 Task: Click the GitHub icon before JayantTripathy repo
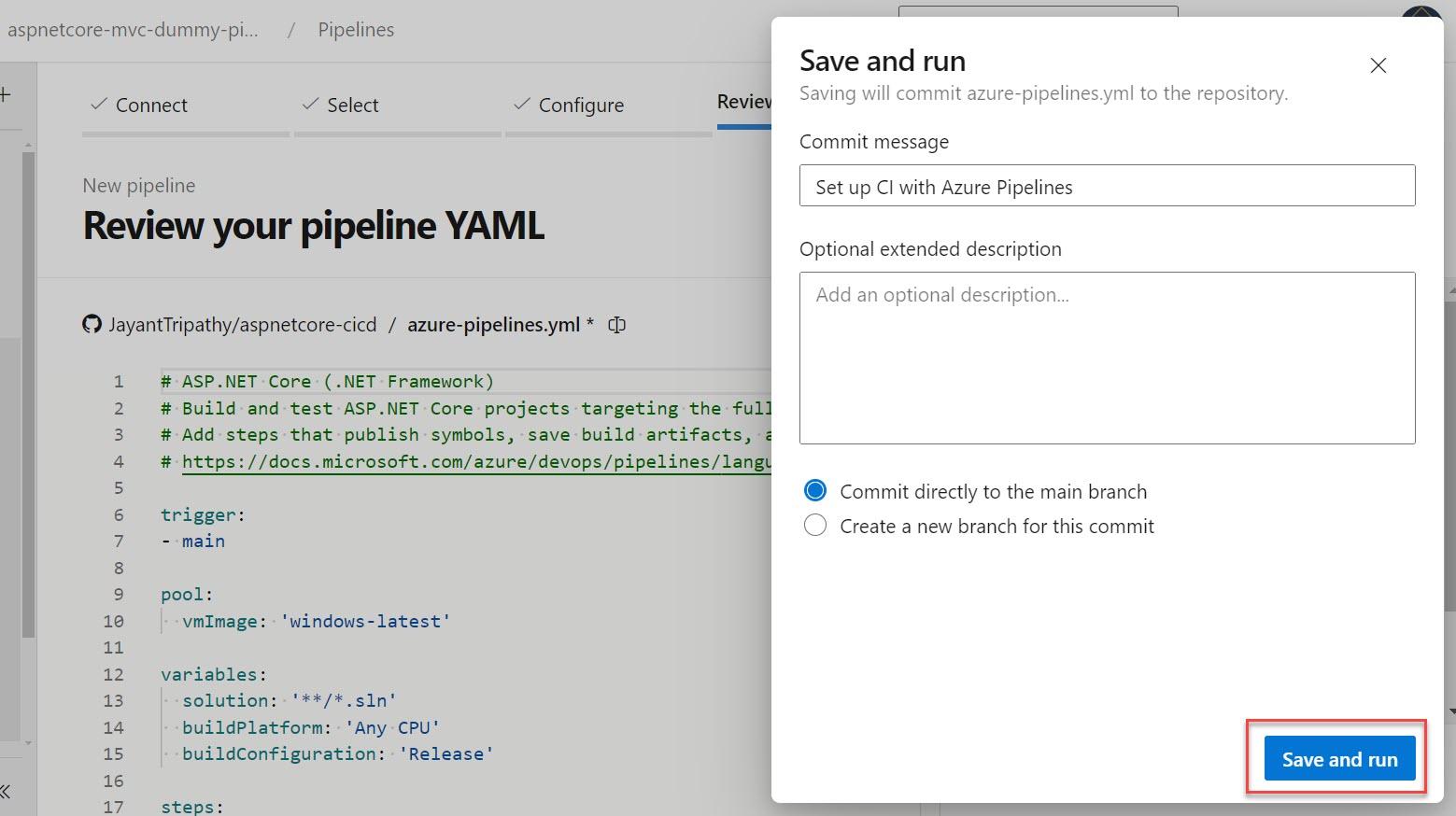pyautogui.click(x=92, y=325)
